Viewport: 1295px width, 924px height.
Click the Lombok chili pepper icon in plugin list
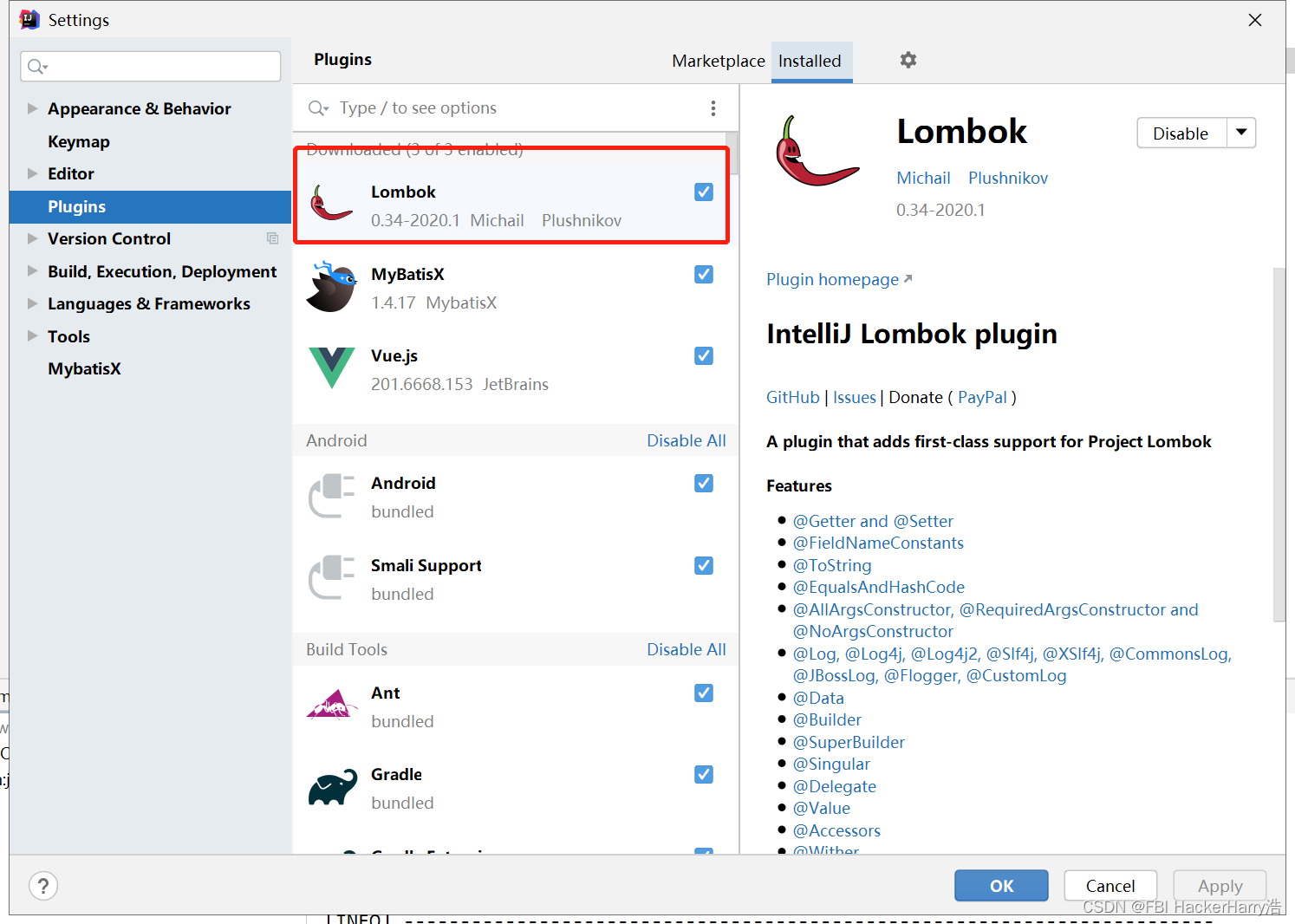pyautogui.click(x=331, y=204)
